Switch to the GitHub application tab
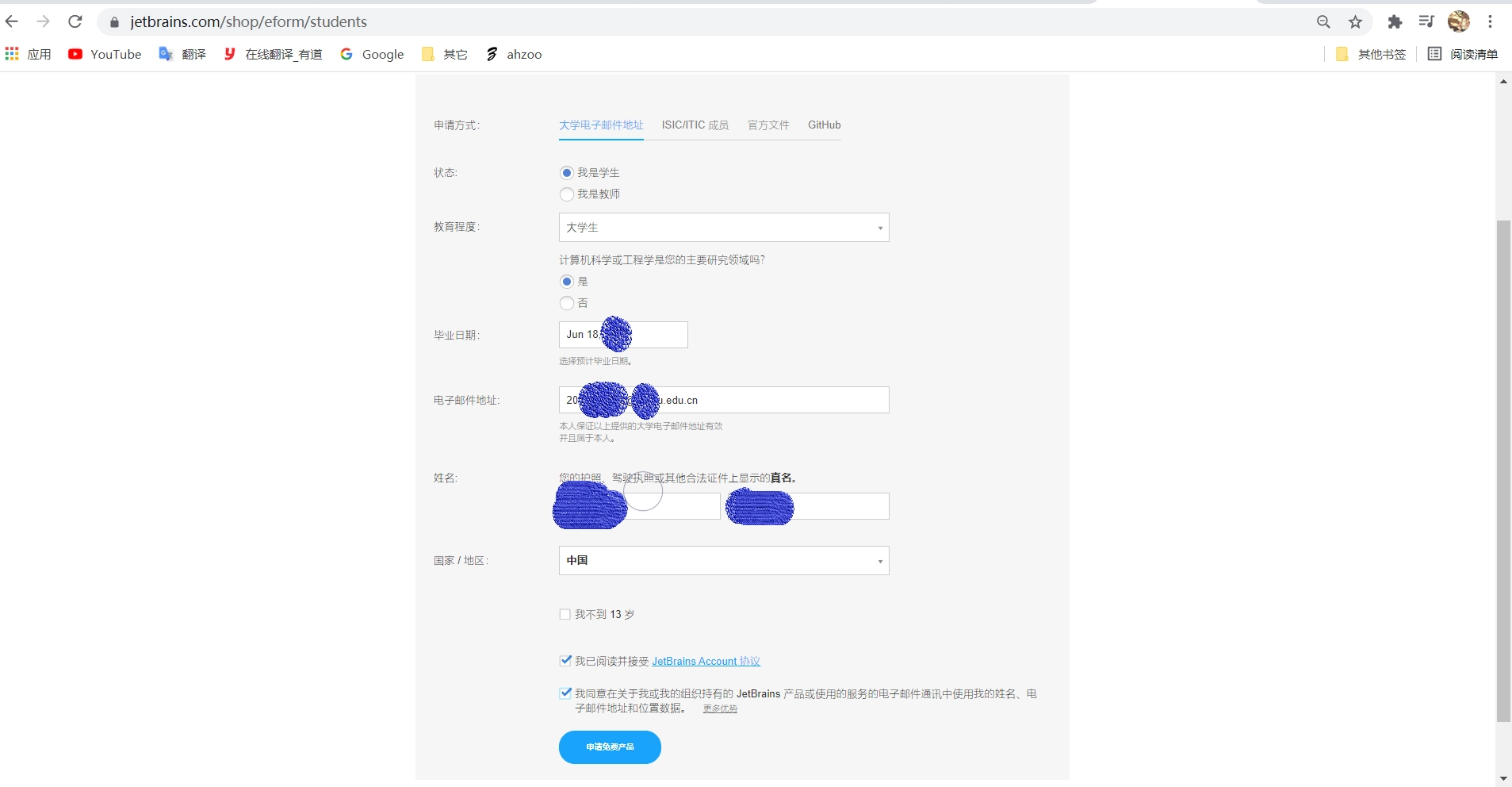 (x=824, y=125)
